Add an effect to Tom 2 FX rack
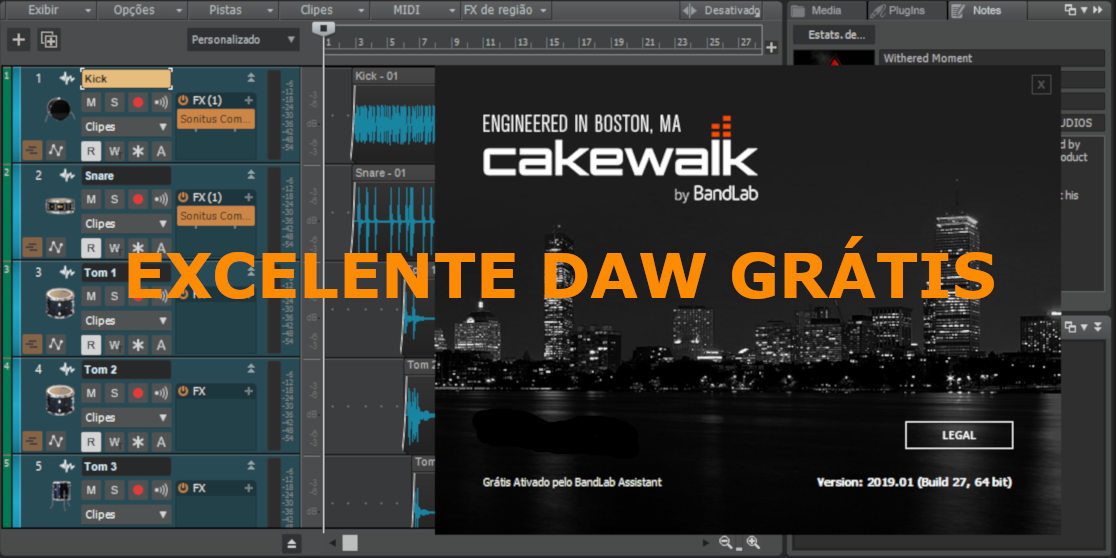The width and height of the screenshot is (1116, 558). 248,391
